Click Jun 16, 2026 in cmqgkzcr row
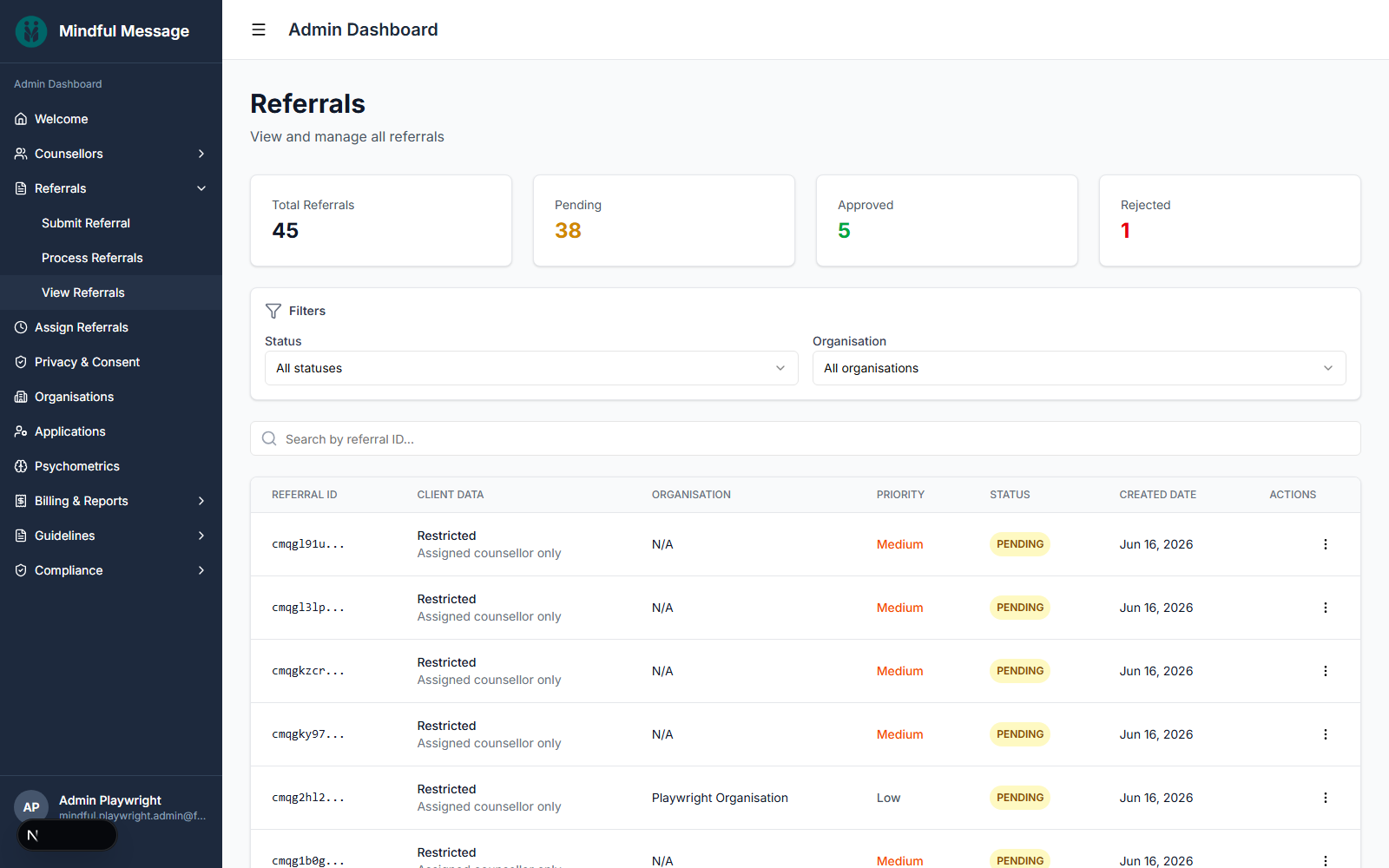This screenshot has width=1389, height=868. click(1156, 671)
